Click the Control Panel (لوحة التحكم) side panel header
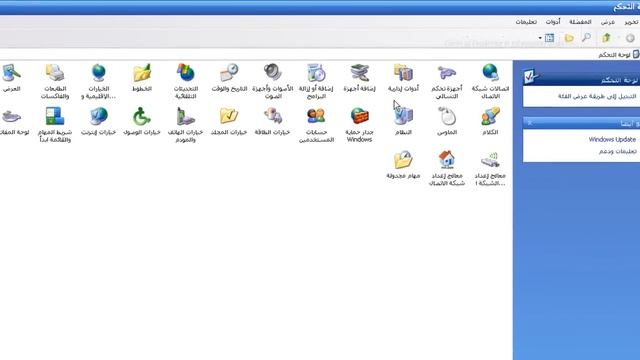 [581, 80]
